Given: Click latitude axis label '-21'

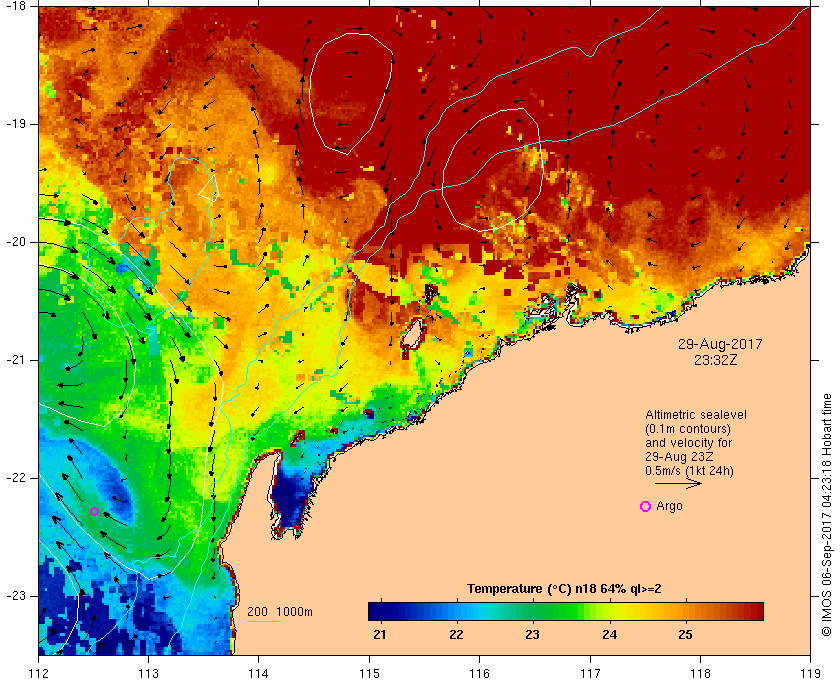Looking at the screenshot, I should [16, 360].
